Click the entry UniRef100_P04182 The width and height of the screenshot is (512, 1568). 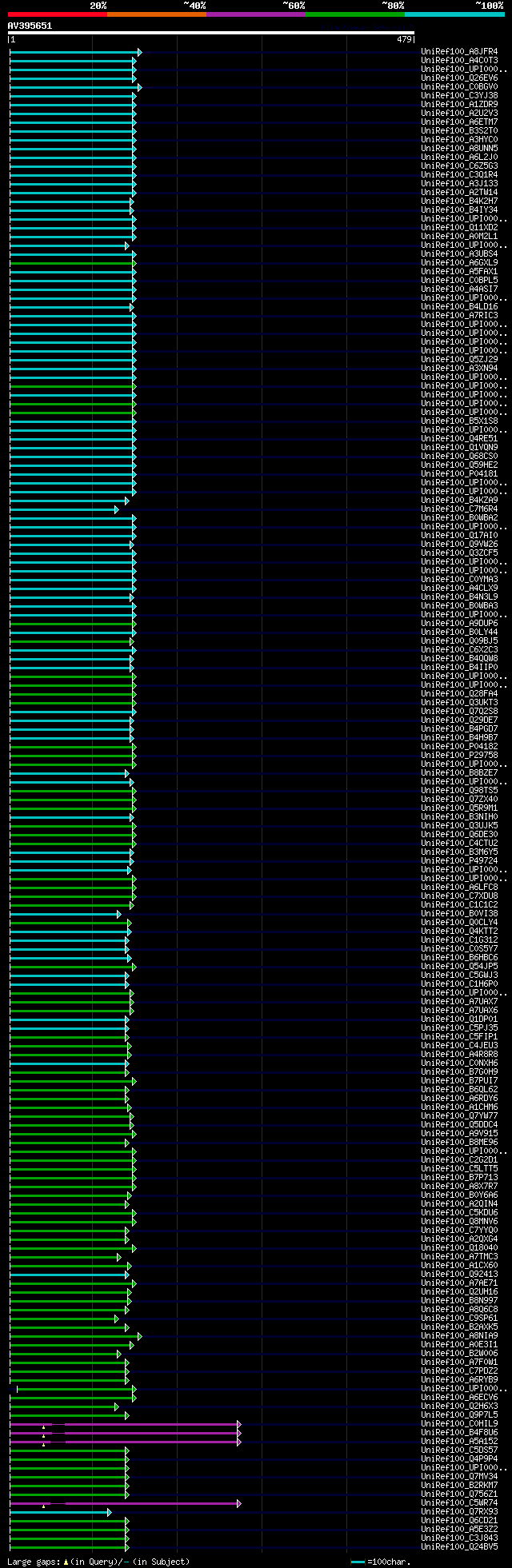(x=459, y=747)
